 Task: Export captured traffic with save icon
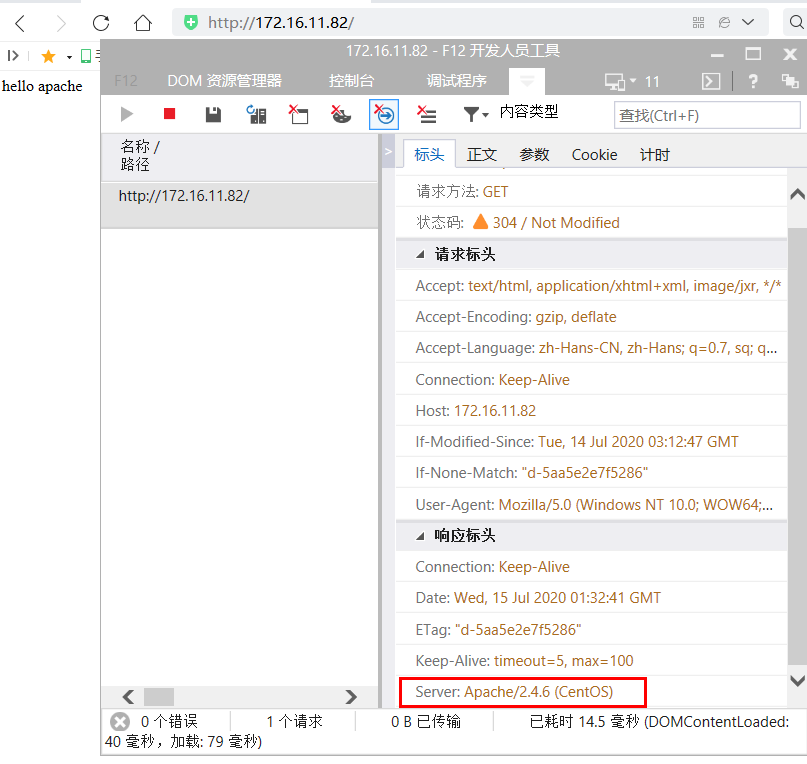[213, 114]
